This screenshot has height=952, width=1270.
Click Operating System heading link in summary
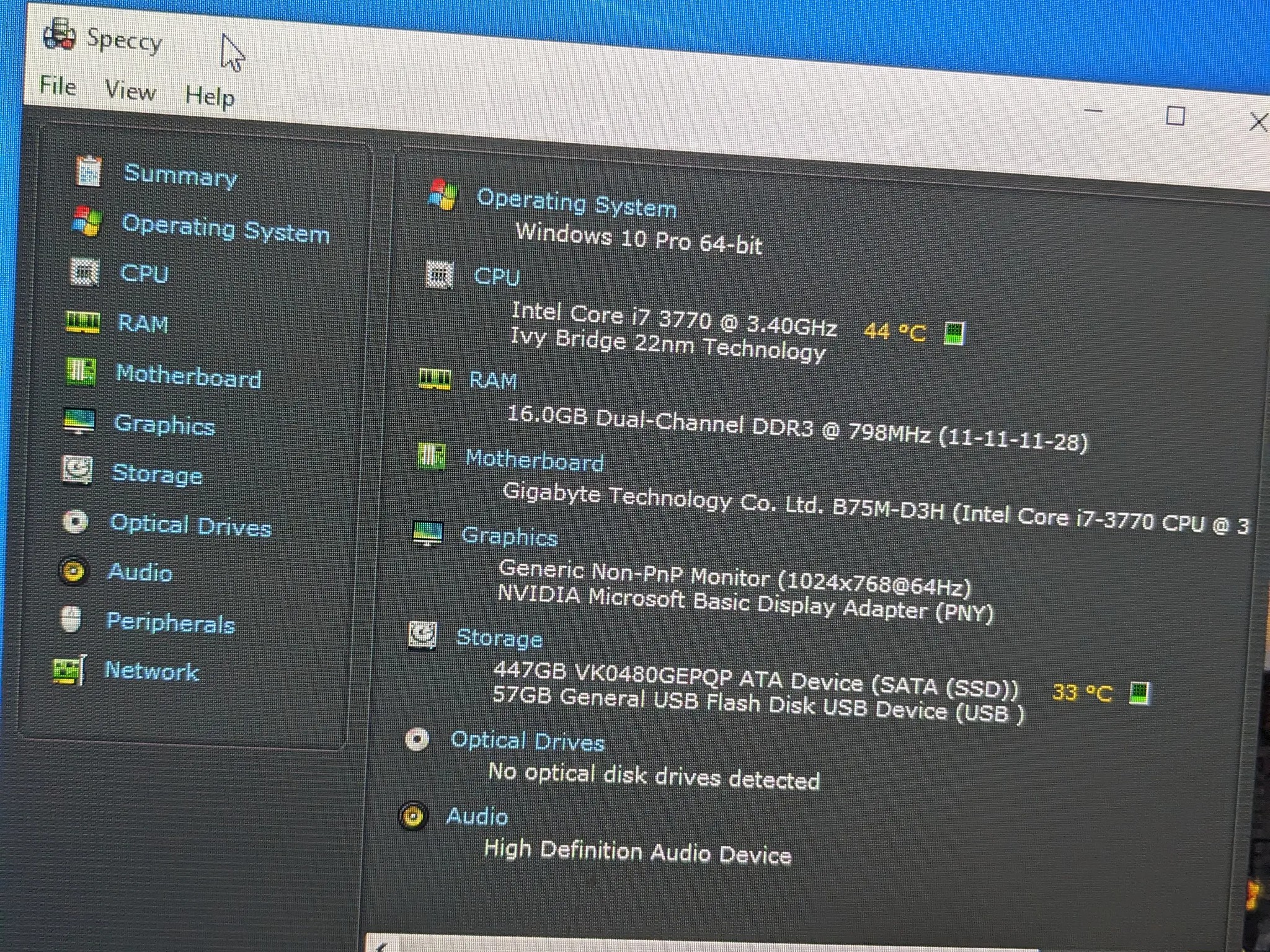pyautogui.click(x=577, y=203)
